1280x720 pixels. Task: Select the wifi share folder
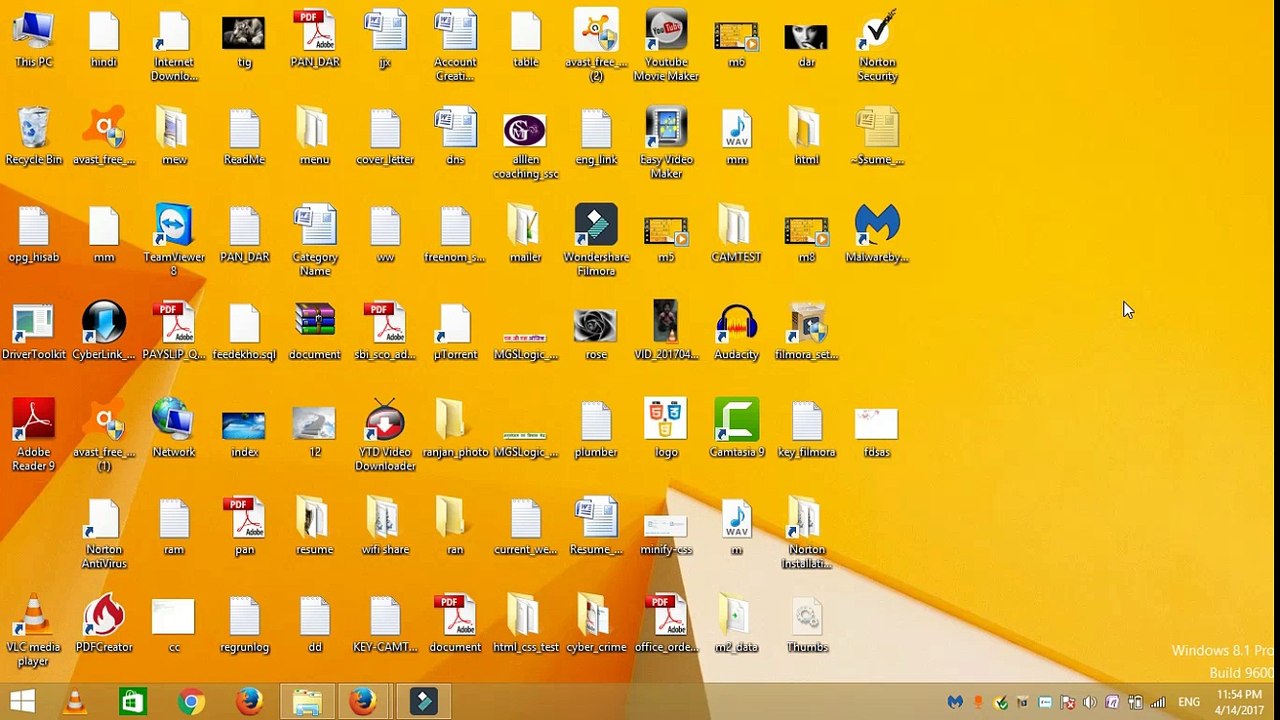pyautogui.click(x=385, y=526)
